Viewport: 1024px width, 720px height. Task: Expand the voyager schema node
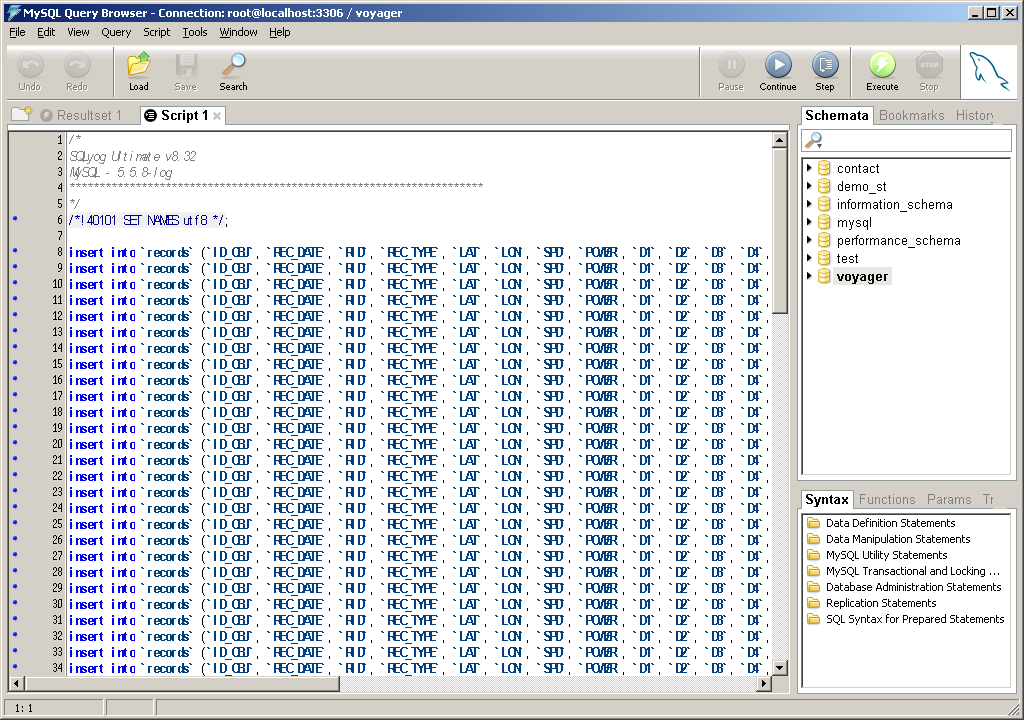[809, 276]
